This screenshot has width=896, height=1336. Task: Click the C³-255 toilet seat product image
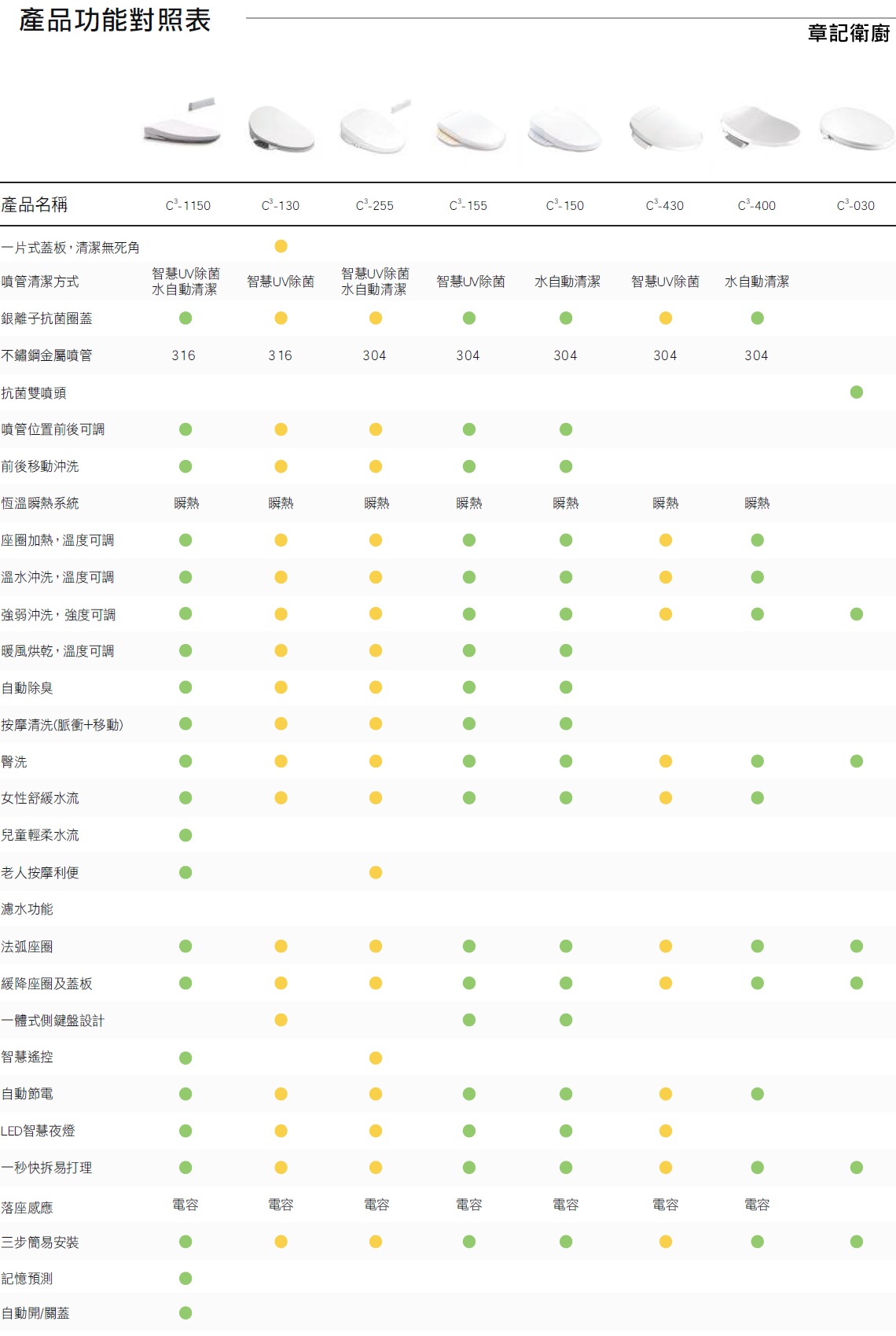[376, 127]
